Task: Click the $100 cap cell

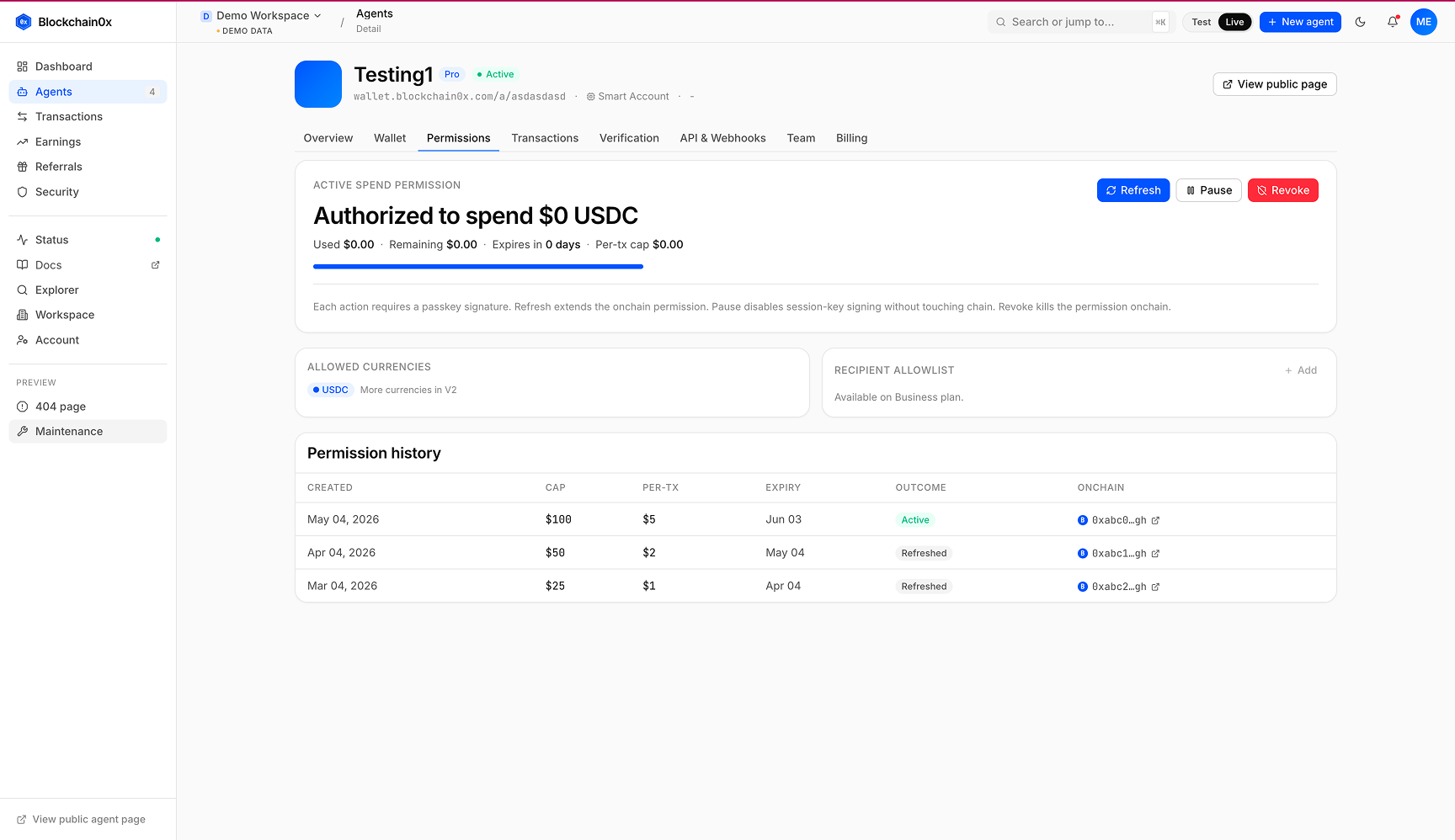Action: [x=558, y=519]
